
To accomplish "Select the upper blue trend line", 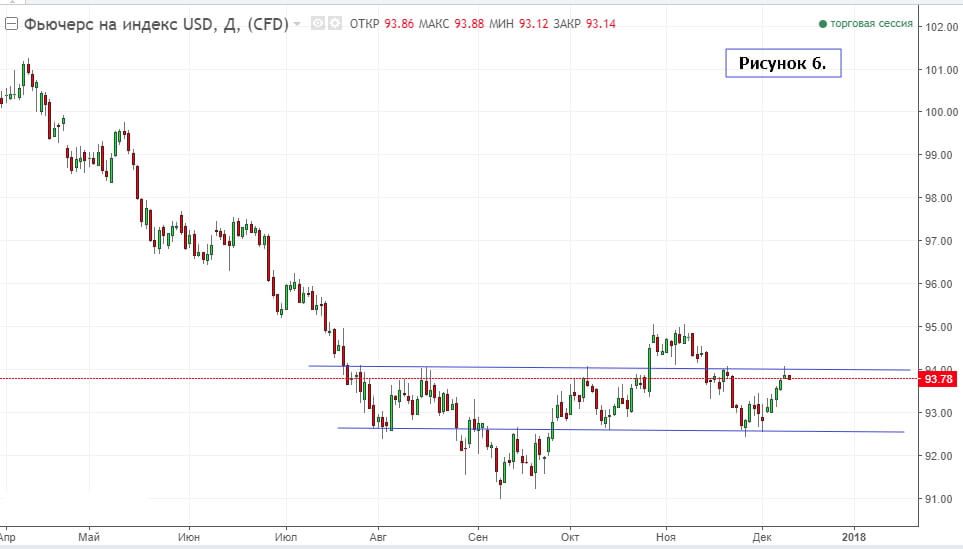I will (x=500, y=367).
